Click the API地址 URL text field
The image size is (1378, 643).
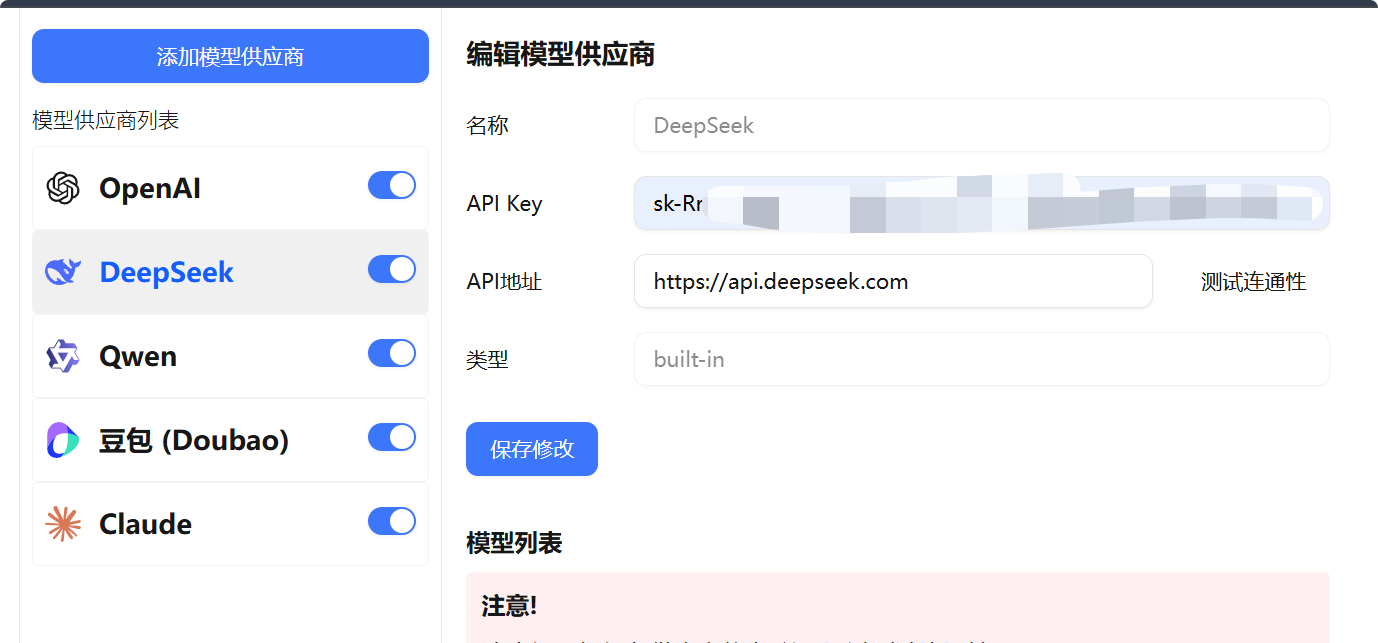click(892, 282)
